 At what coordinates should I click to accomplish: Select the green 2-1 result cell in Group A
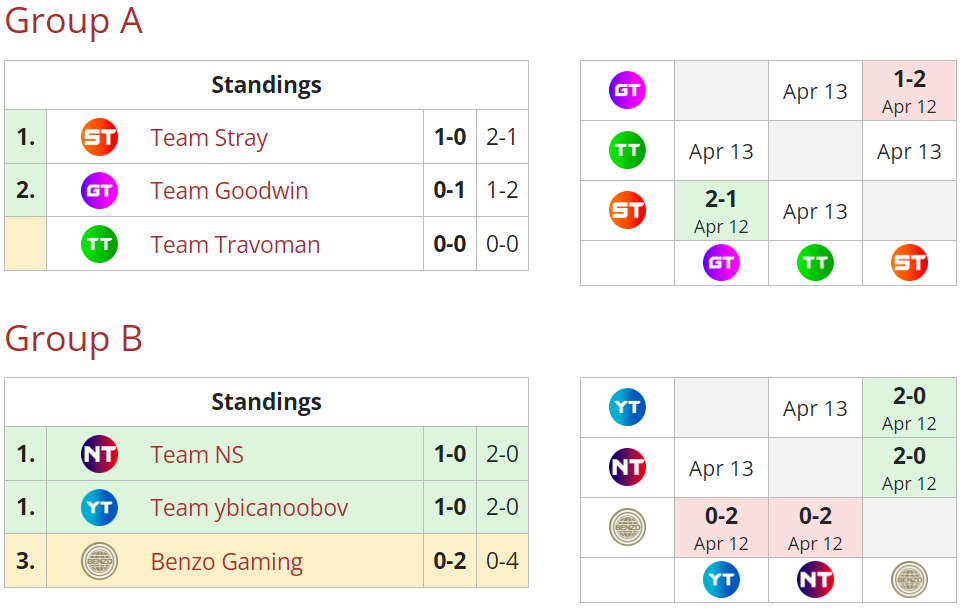click(x=721, y=211)
